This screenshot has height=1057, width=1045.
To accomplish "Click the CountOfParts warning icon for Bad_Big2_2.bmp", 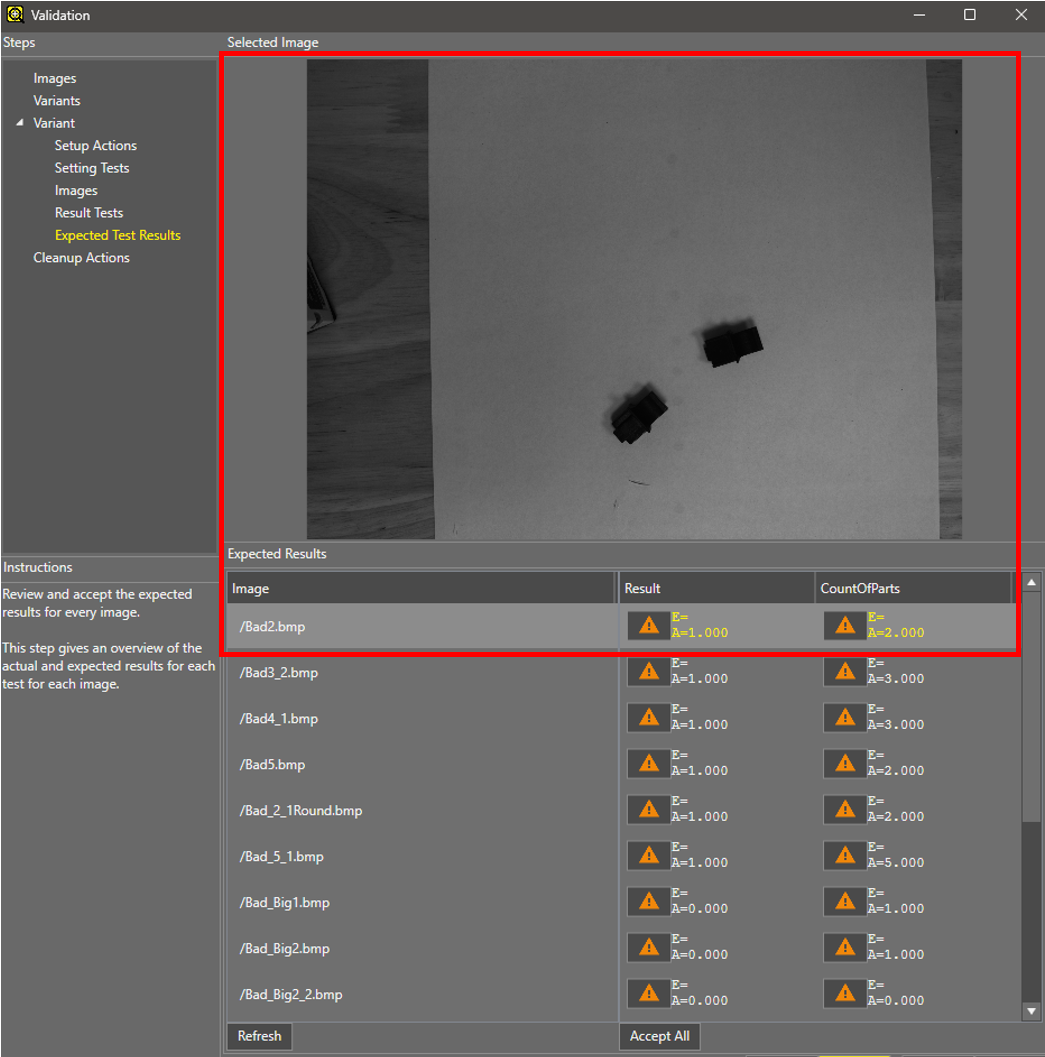I will pyautogui.click(x=845, y=994).
